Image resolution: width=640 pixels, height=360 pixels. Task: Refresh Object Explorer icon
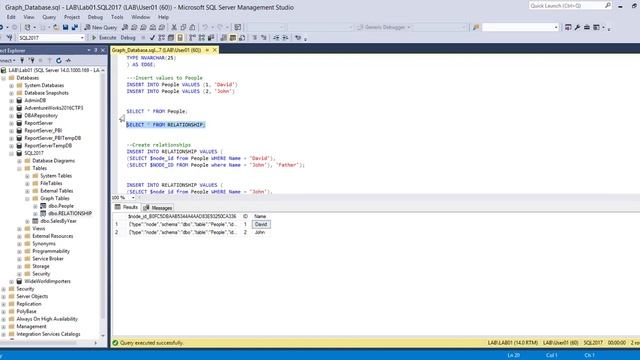click(58, 60)
